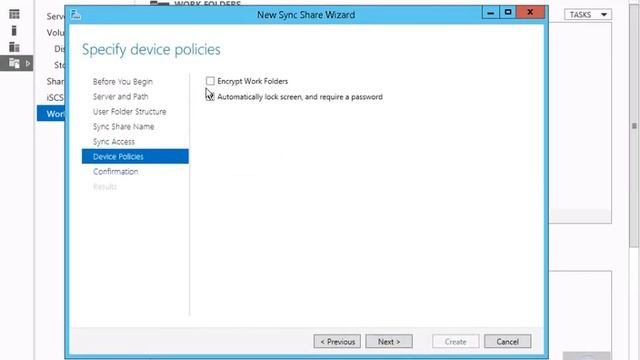Click the wizard title bar icon
The image size is (640, 360).
tap(76, 15)
